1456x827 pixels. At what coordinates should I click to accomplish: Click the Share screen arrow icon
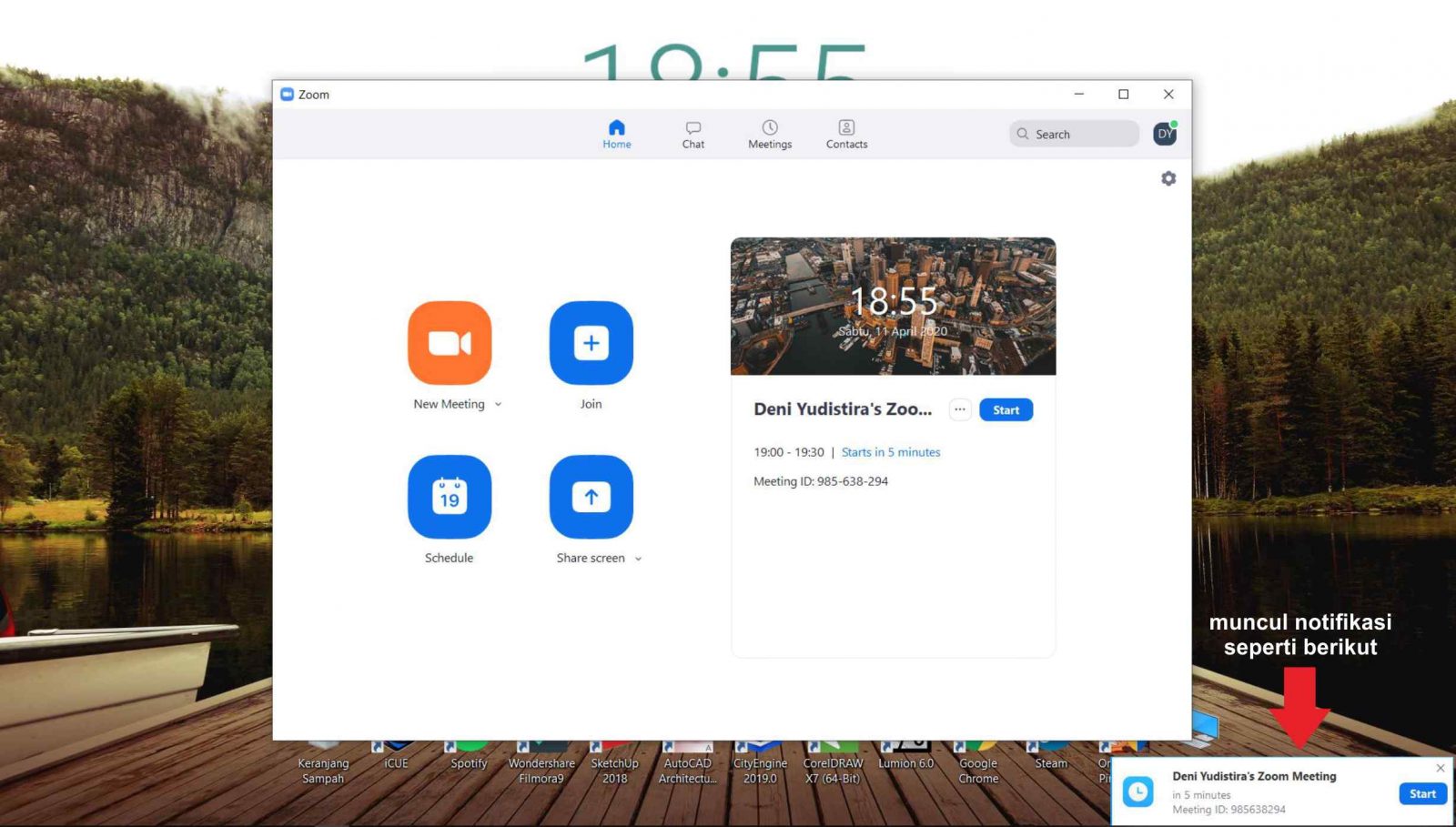(591, 497)
